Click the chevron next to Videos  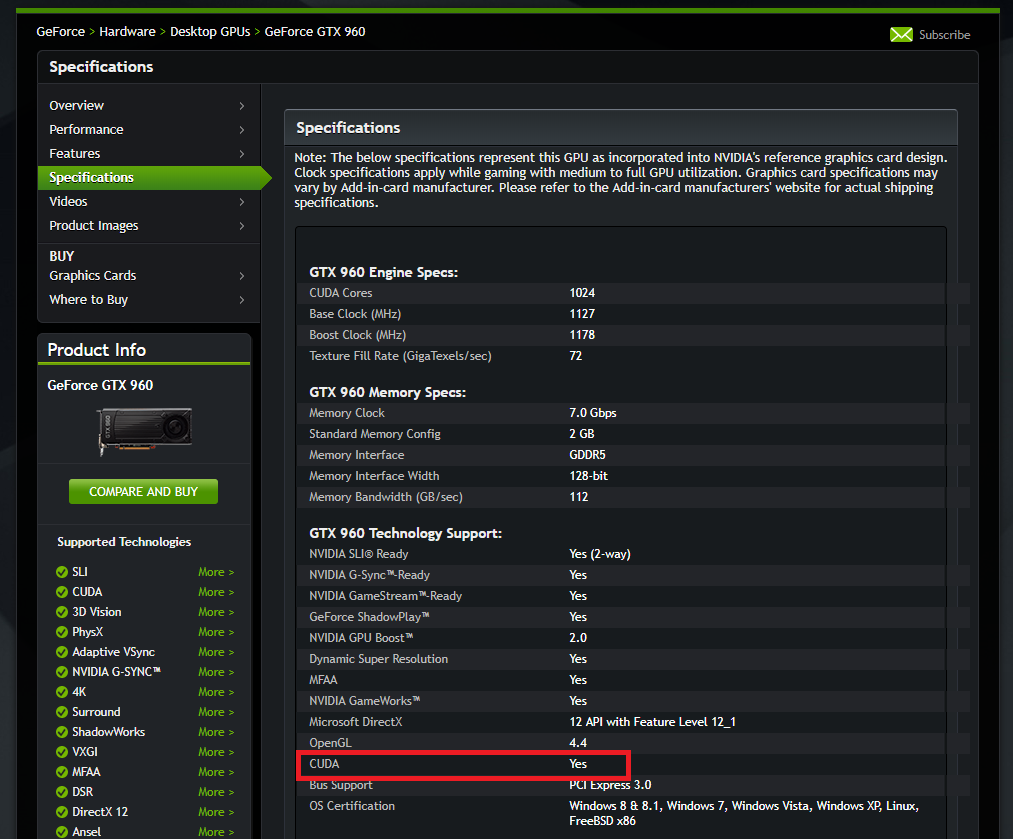tap(242, 202)
